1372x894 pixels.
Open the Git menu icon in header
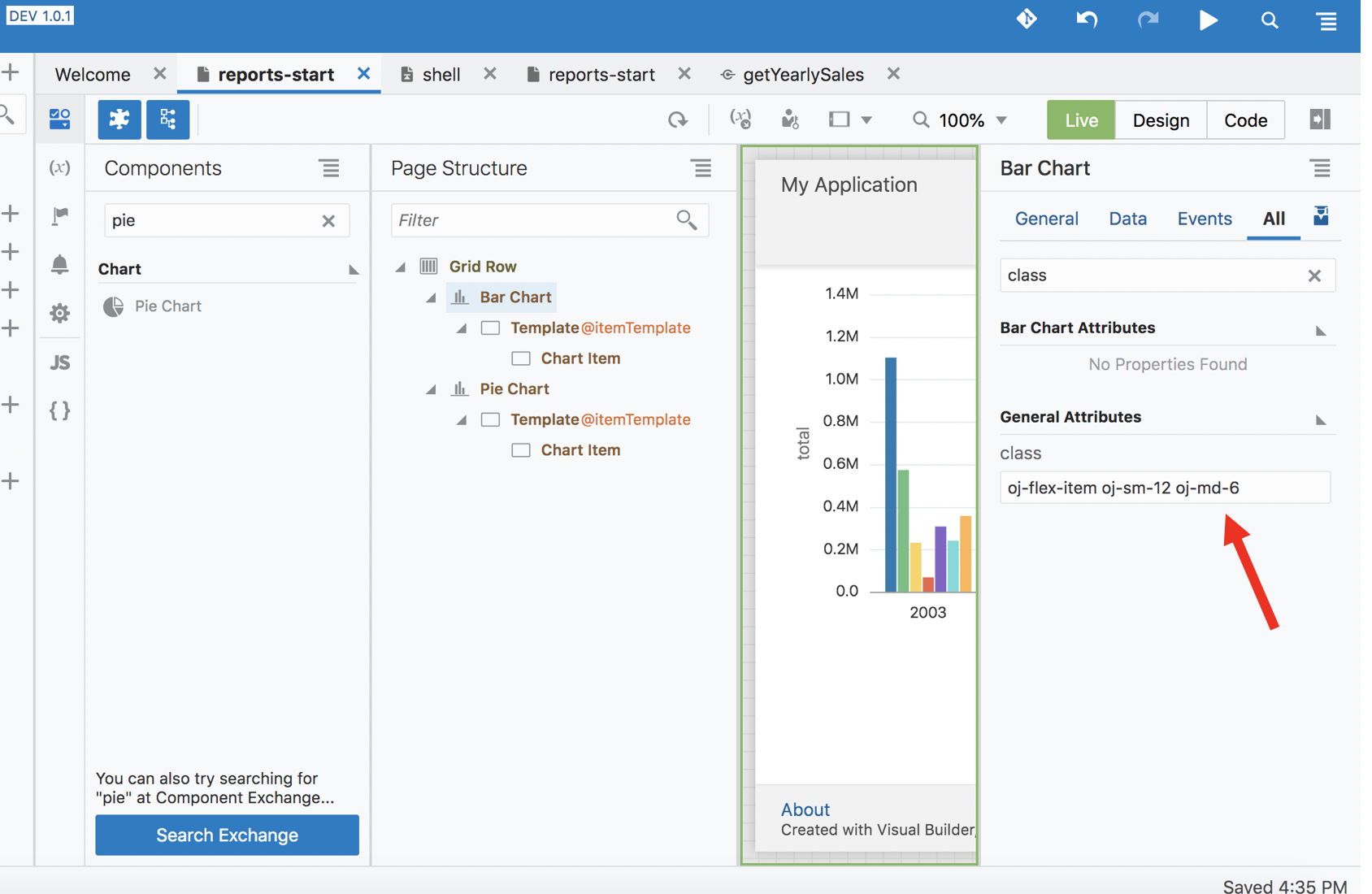[x=1027, y=19]
